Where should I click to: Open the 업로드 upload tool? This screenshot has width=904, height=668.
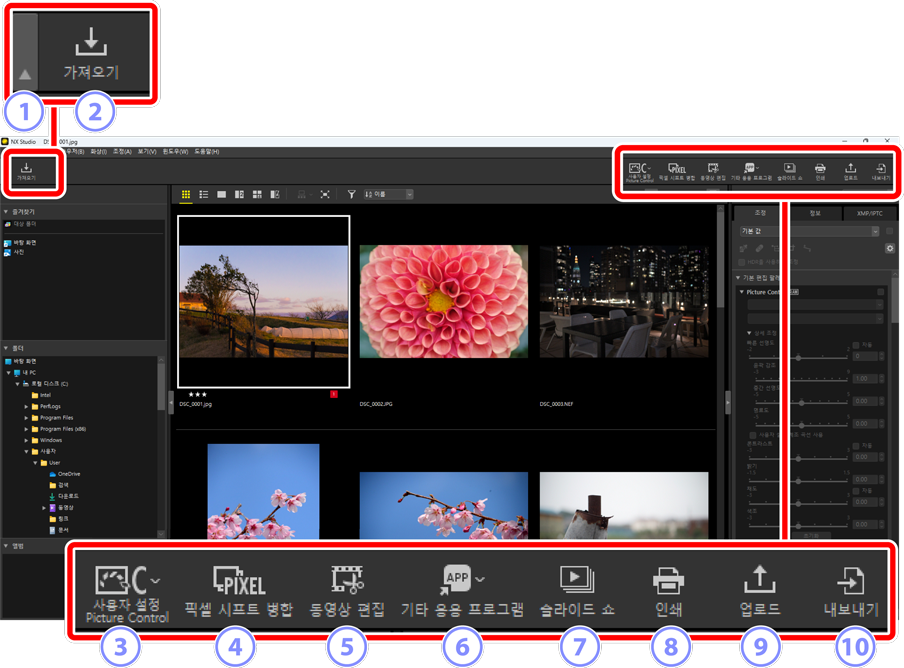tap(850, 171)
